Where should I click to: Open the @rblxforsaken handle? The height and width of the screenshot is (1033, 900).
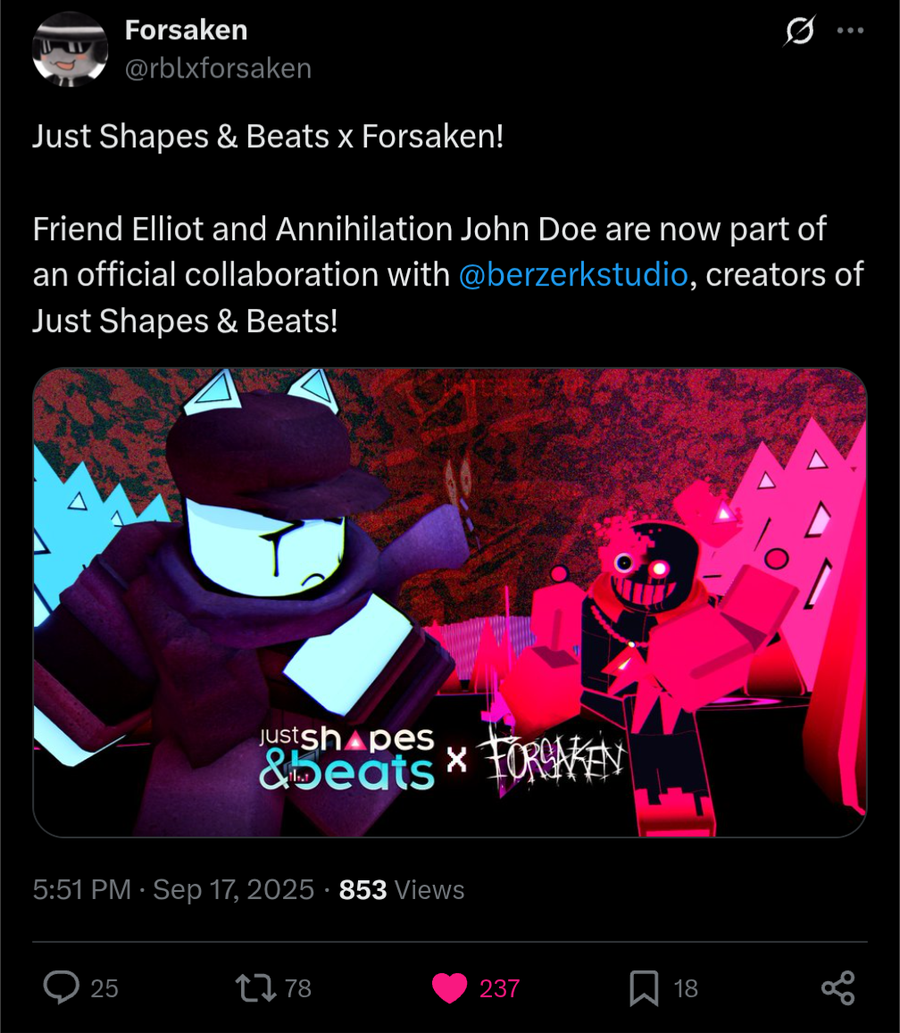pos(218,69)
